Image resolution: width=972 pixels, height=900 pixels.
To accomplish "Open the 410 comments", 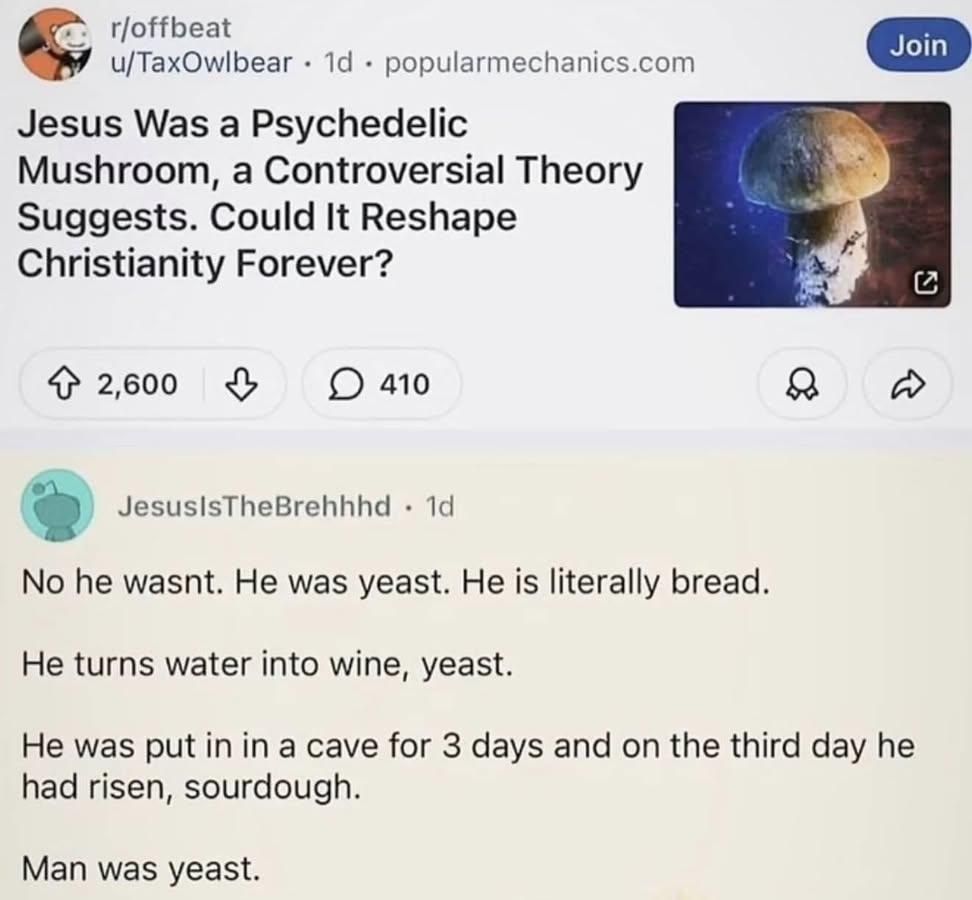I will [380, 383].
